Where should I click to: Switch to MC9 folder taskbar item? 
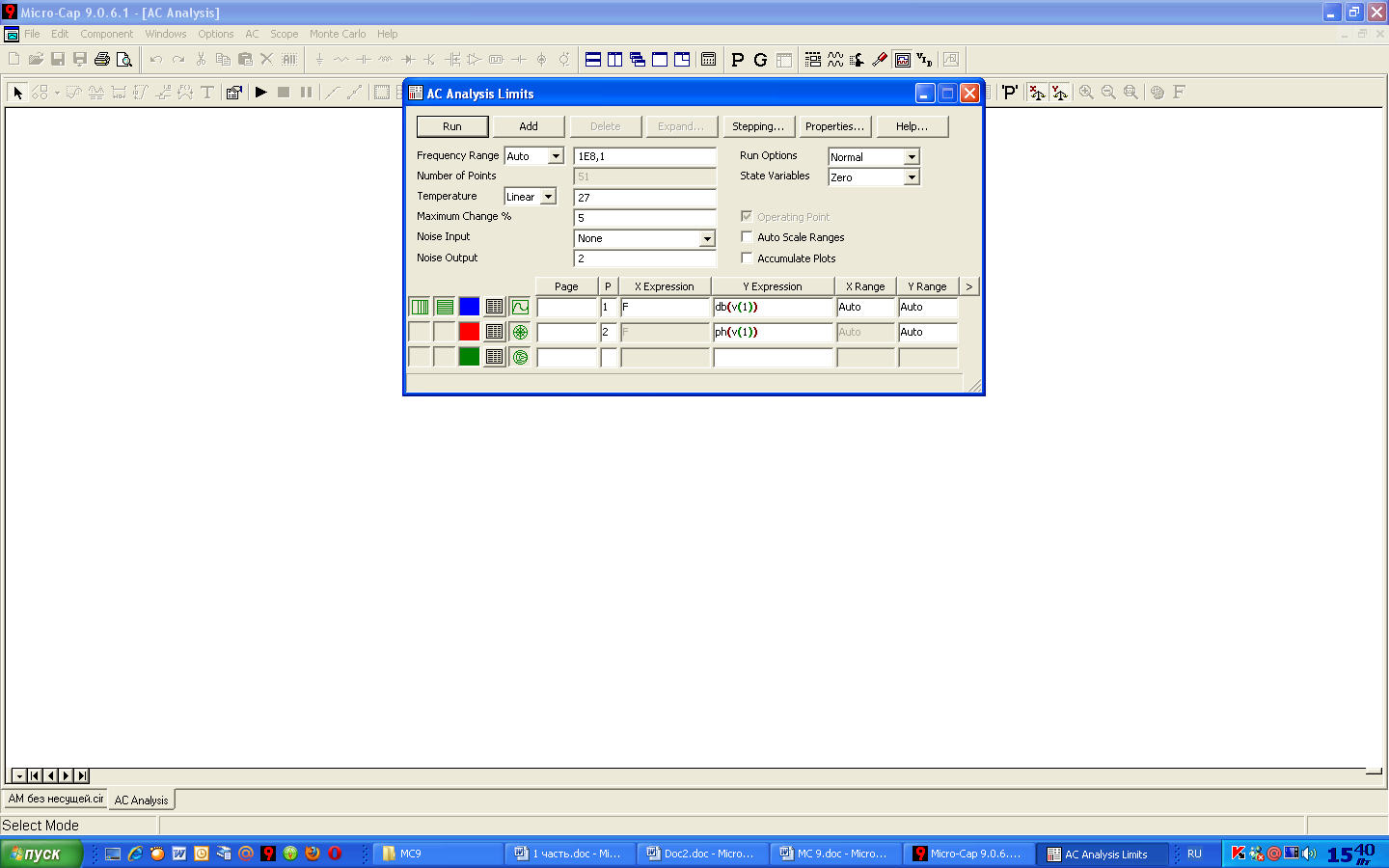(x=439, y=854)
